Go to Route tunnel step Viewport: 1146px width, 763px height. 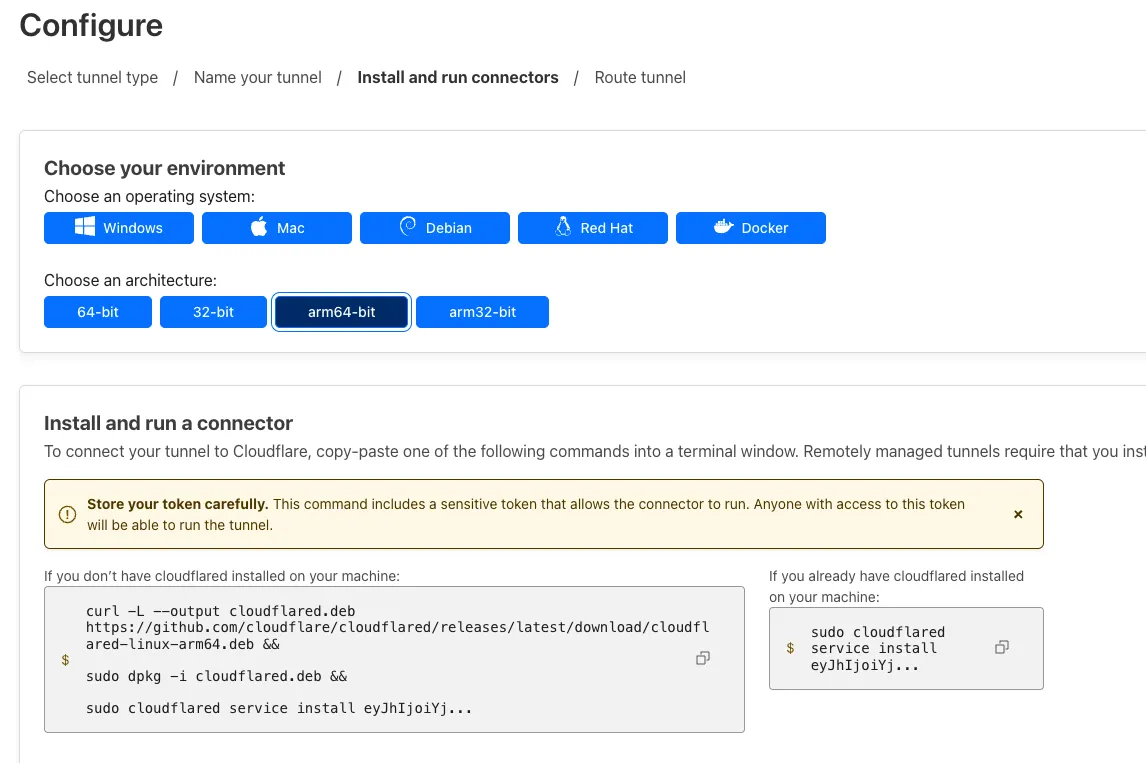click(x=640, y=77)
